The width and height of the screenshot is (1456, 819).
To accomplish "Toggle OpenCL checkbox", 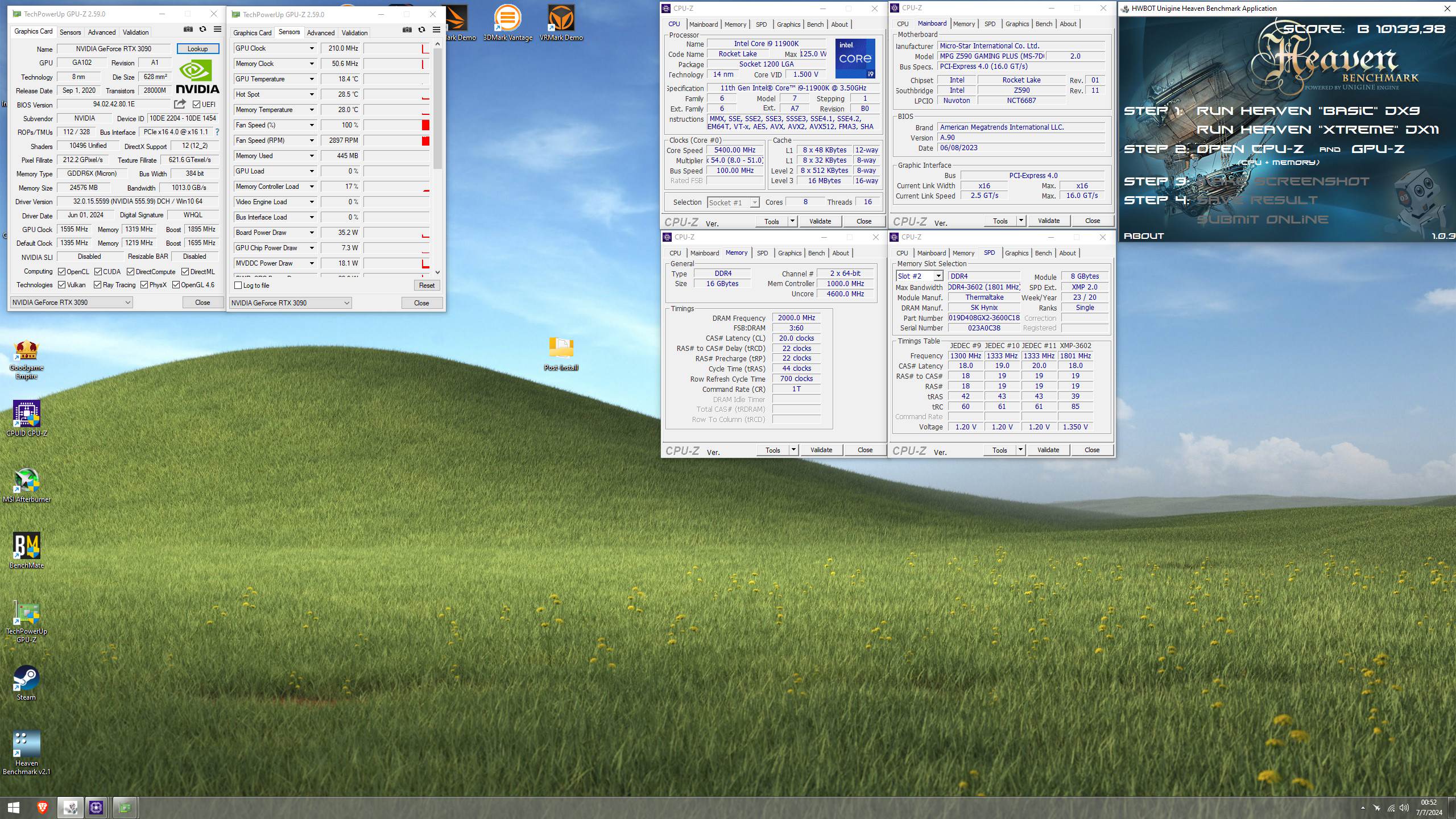I will click(x=61, y=272).
